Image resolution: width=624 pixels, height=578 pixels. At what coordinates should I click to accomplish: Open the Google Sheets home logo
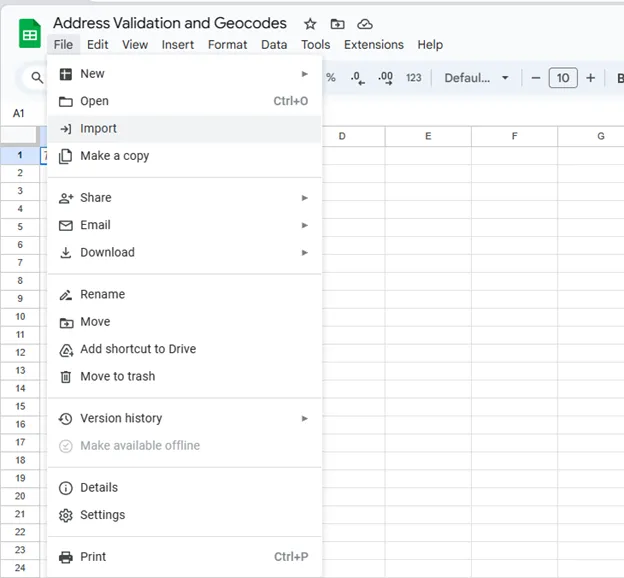point(30,34)
